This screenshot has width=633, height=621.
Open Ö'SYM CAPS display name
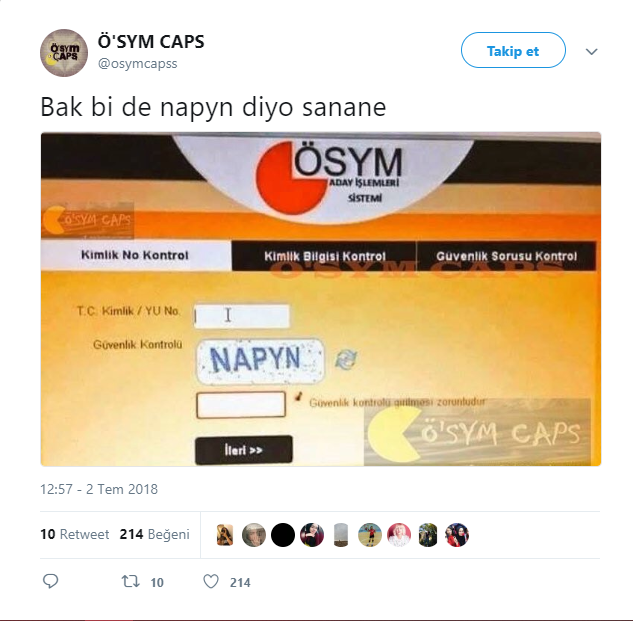pyautogui.click(x=151, y=42)
